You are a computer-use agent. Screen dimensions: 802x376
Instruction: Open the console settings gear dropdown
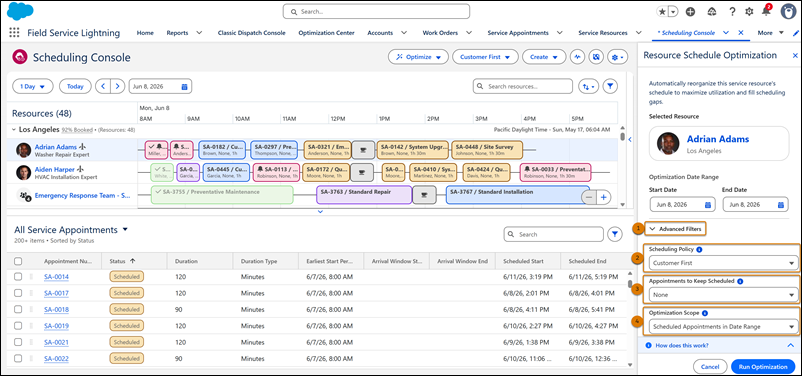point(617,57)
